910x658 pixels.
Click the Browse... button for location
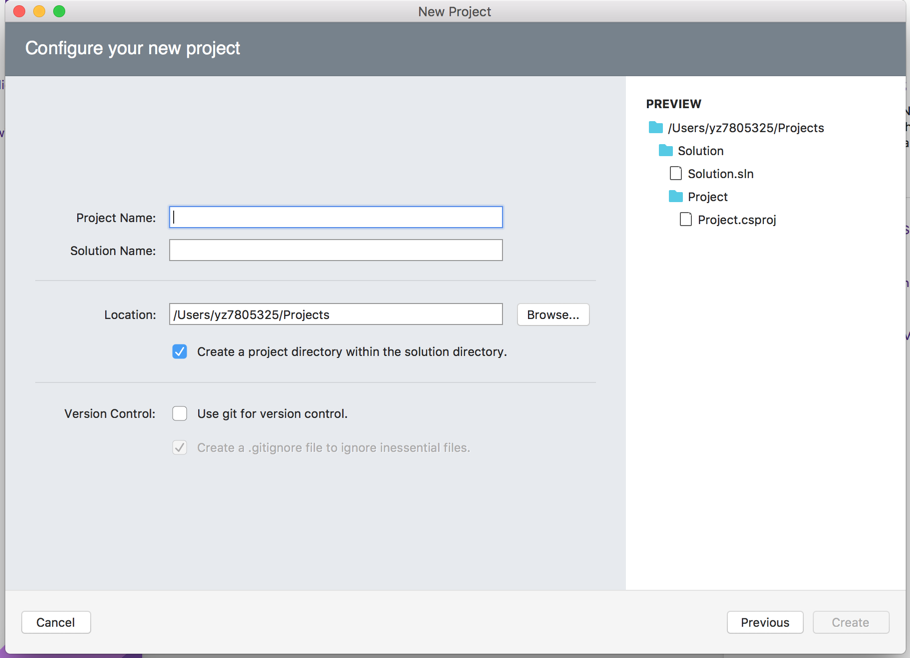[553, 314]
